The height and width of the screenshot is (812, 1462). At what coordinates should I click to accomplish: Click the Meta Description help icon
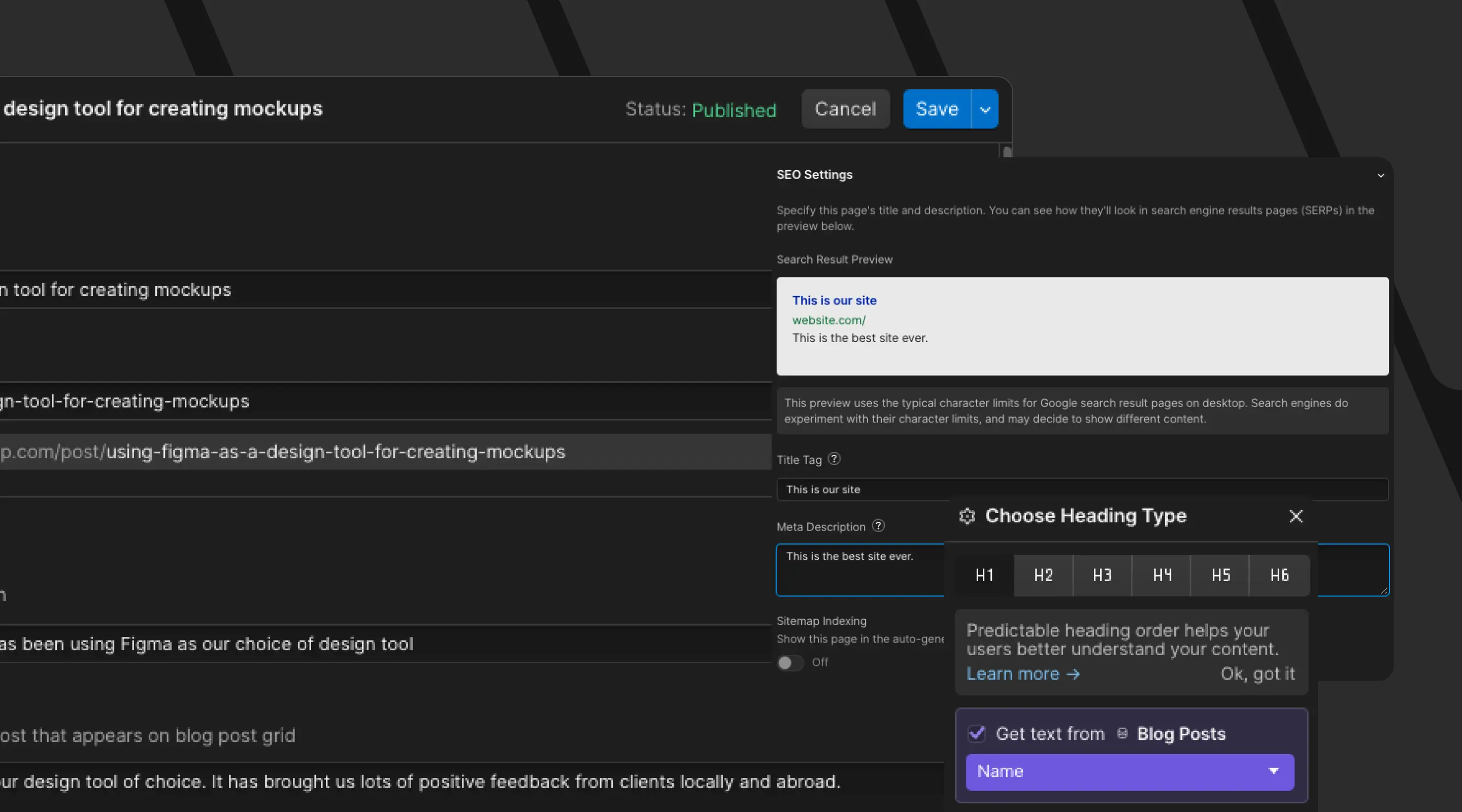point(878,526)
